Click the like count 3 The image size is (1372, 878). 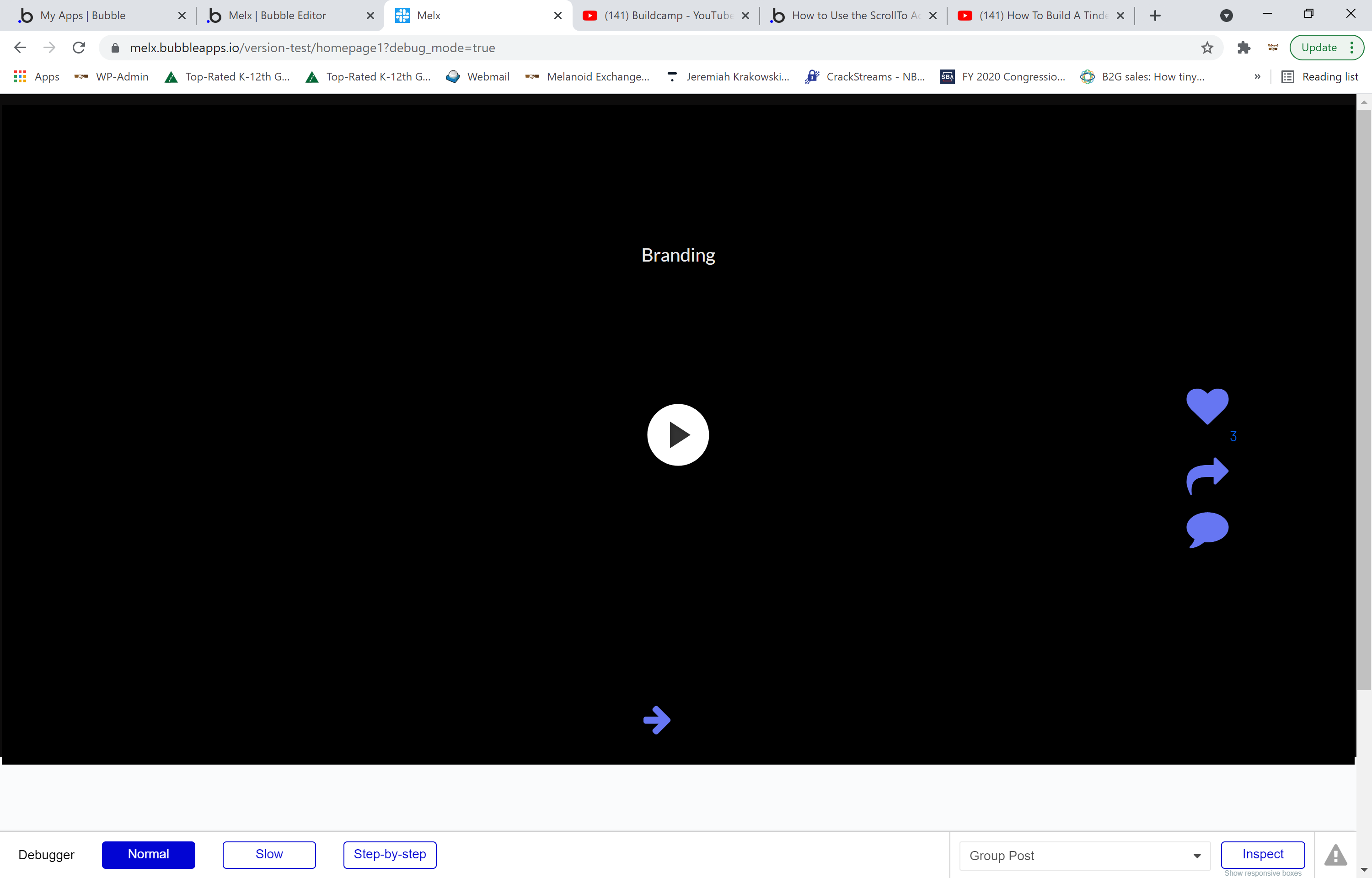point(1233,436)
